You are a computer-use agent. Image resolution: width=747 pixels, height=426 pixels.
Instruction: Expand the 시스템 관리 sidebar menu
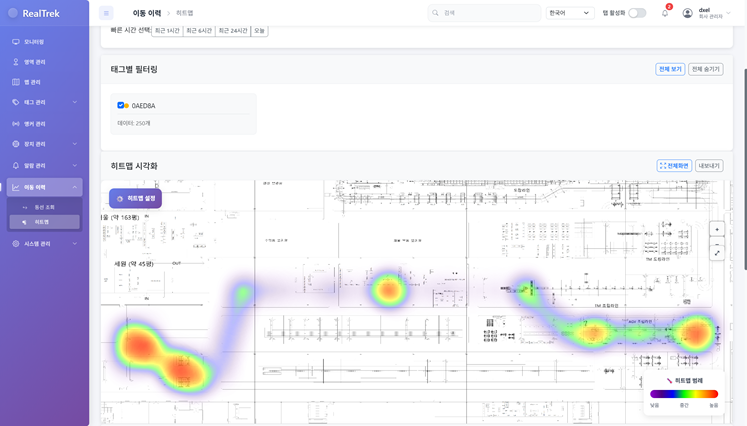(x=44, y=243)
